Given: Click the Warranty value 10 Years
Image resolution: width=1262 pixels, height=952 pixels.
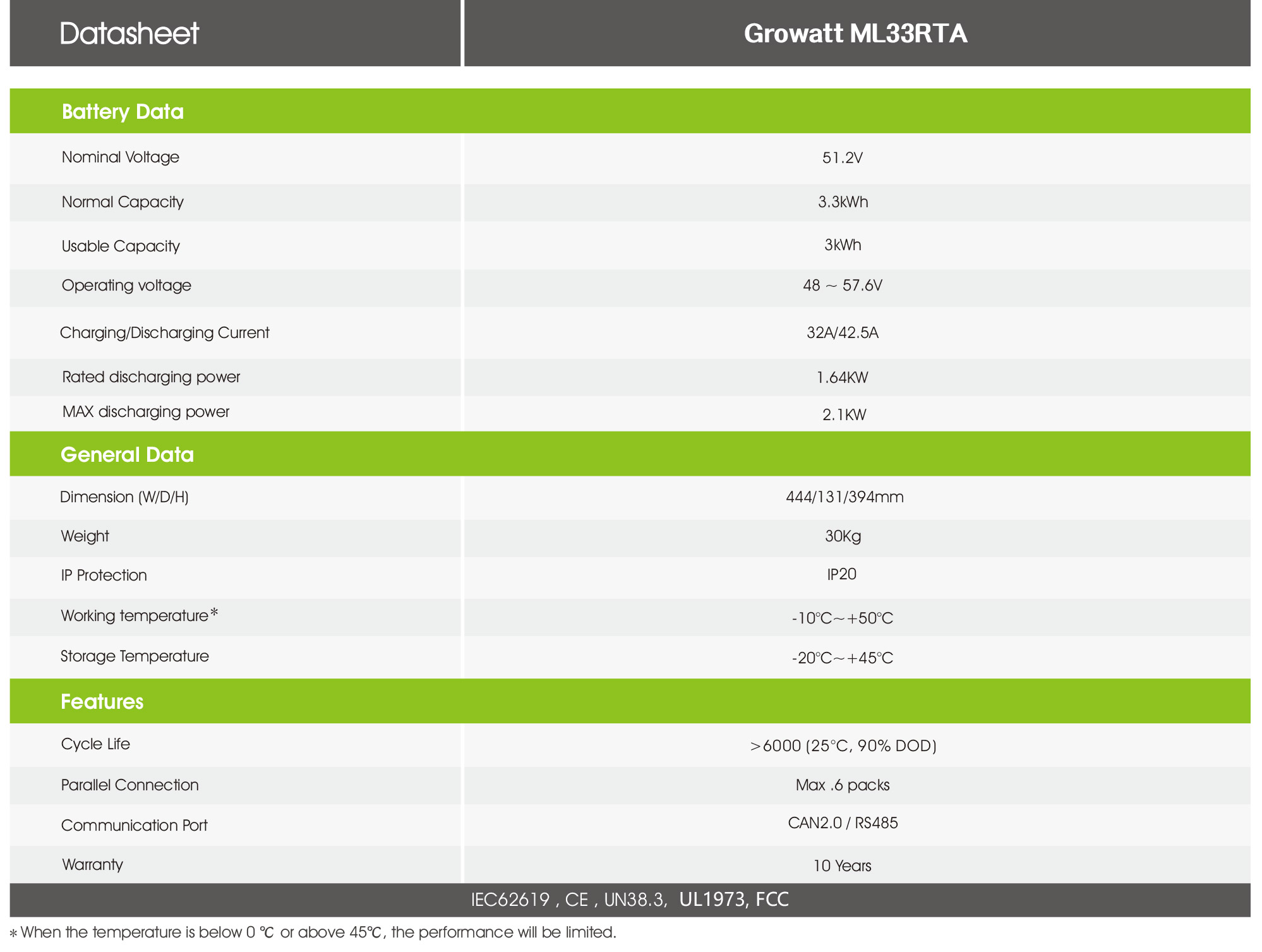Looking at the screenshot, I should (842, 866).
